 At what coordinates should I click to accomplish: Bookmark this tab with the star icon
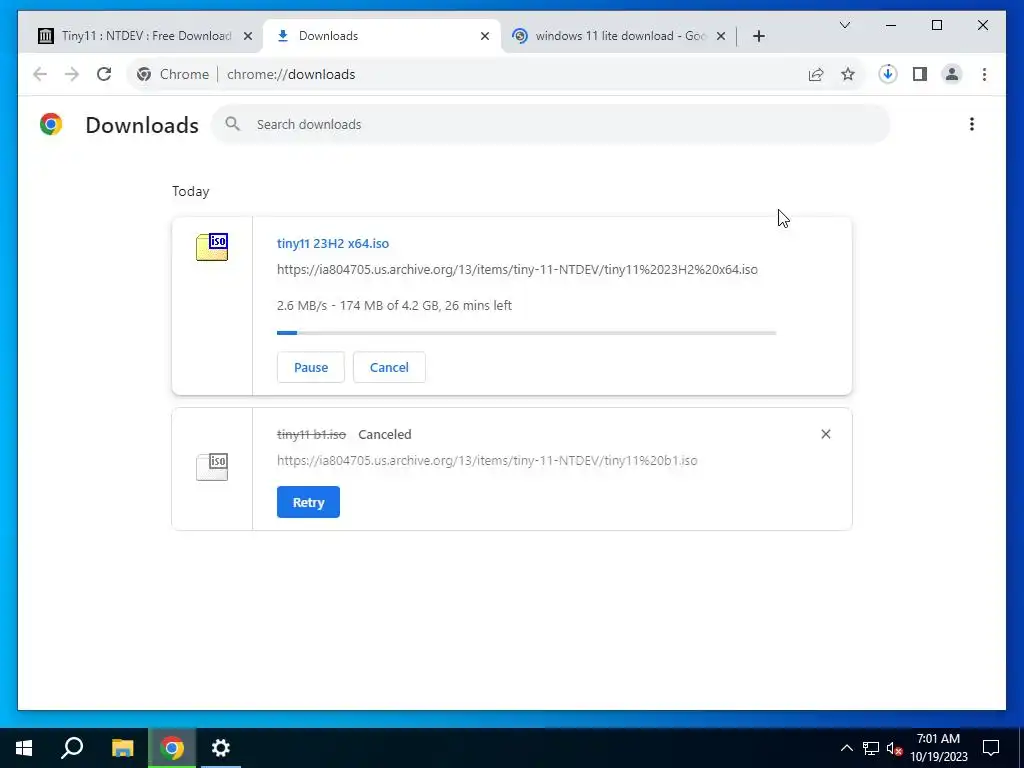(848, 74)
